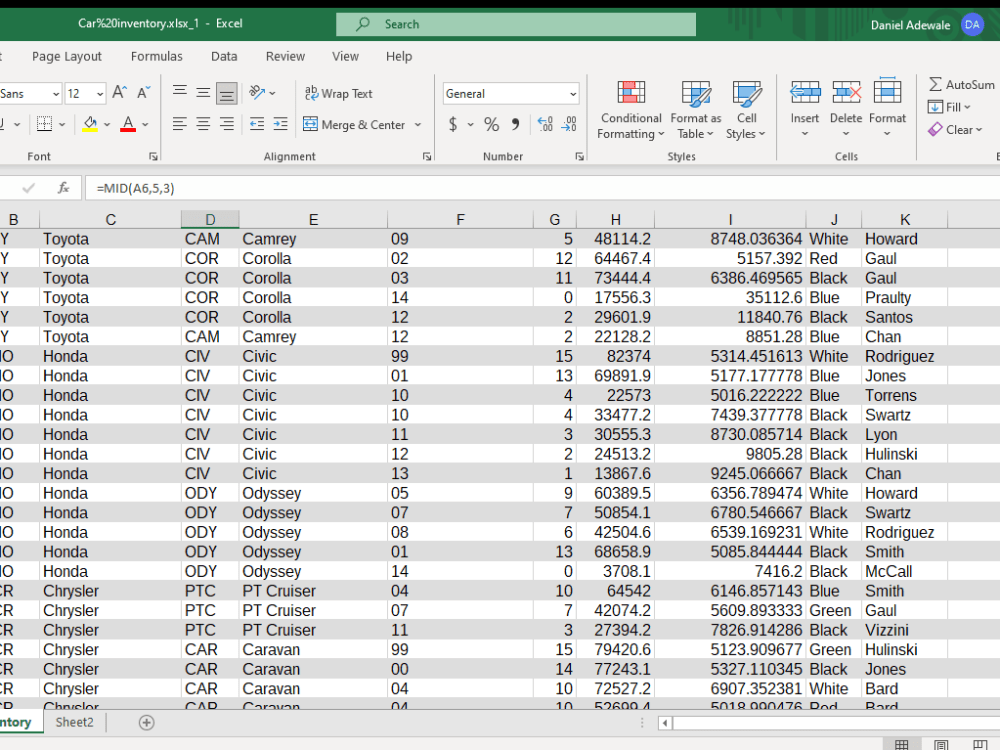Increase the cell indent
This screenshot has width=1000, height=750.
click(281, 124)
